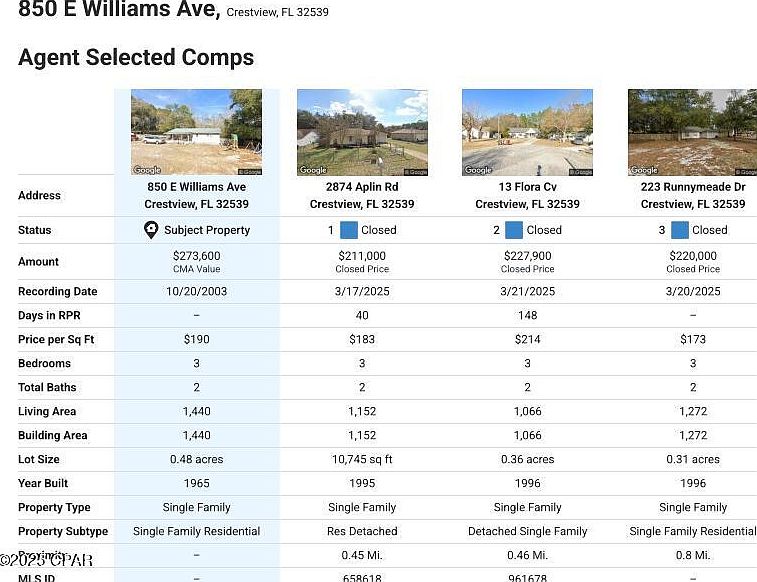Click the blue square marker for comp 3
The height and width of the screenshot is (582, 757).
pyautogui.click(x=680, y=230)
